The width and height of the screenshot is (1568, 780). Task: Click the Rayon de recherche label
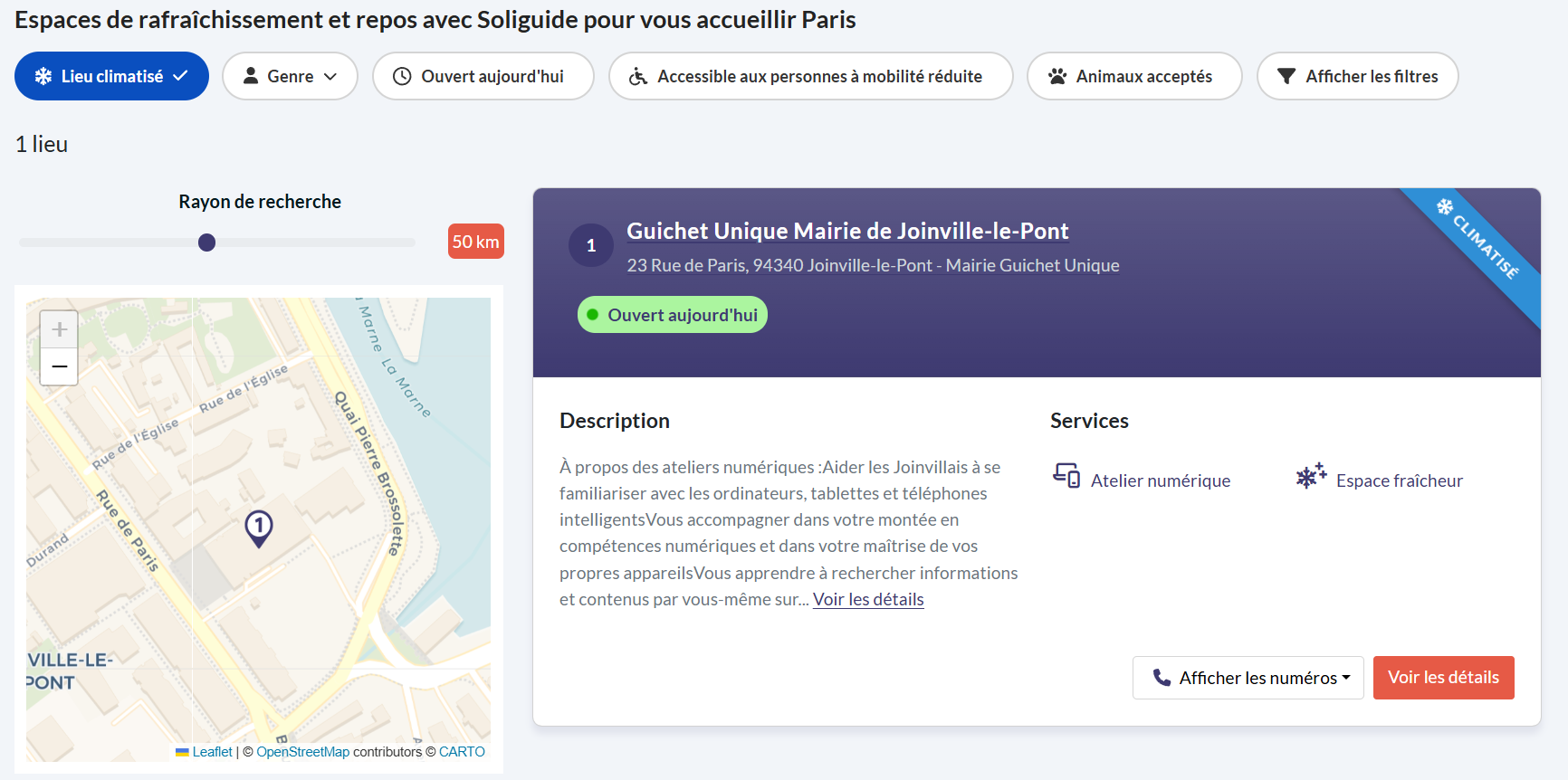pyautogui.click(x=260, y=202)
